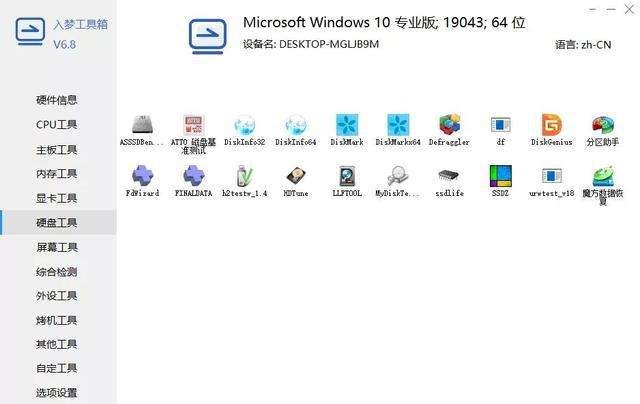Image resolution: width=640 pixels, height=404 pixels.
Task: Click the 入梦工具箱 logo in sidebar
Action: pyautogui.click(x=30, y=31)
